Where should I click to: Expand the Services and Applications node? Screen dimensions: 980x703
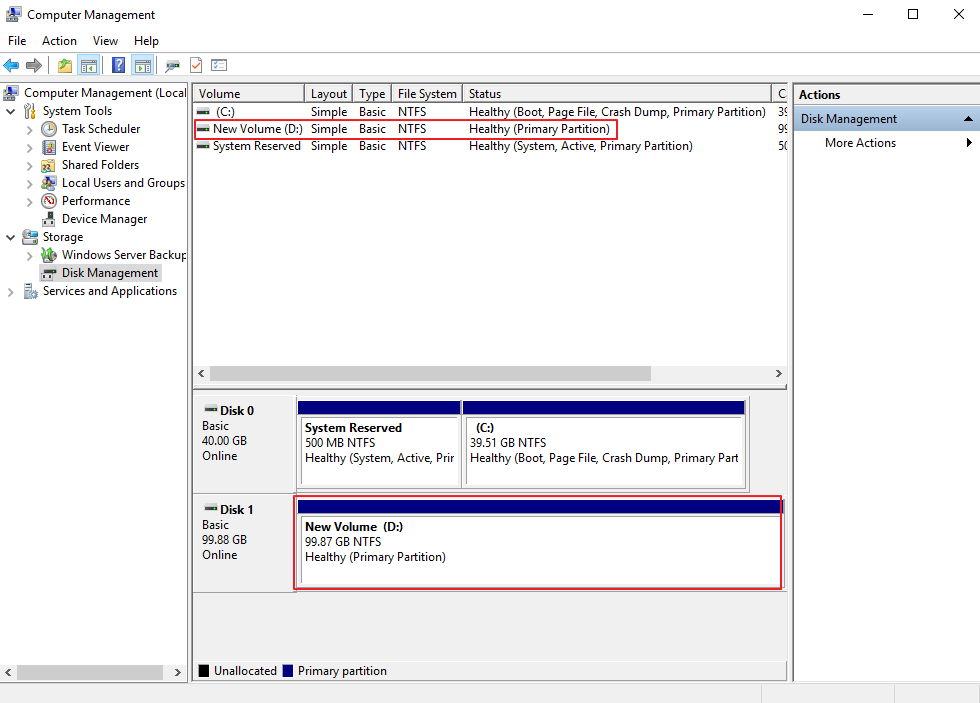tap(10, 292)
